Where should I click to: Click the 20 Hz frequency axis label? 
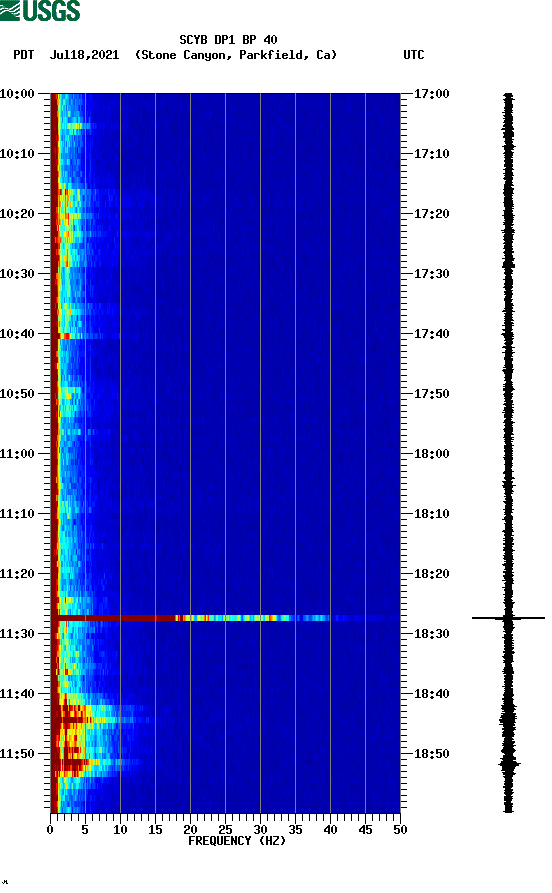coord(190,830)
